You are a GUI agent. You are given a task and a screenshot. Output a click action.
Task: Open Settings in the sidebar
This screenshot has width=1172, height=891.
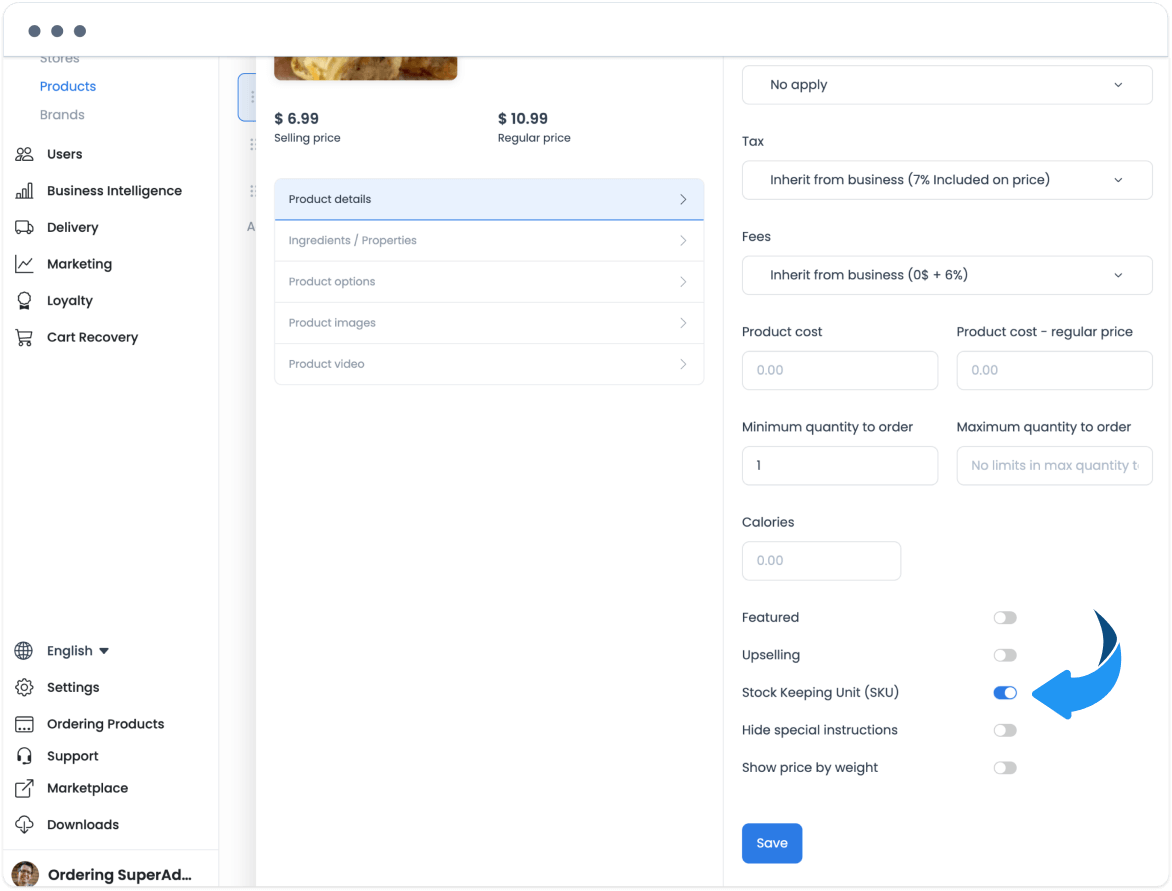click(73, 687)
